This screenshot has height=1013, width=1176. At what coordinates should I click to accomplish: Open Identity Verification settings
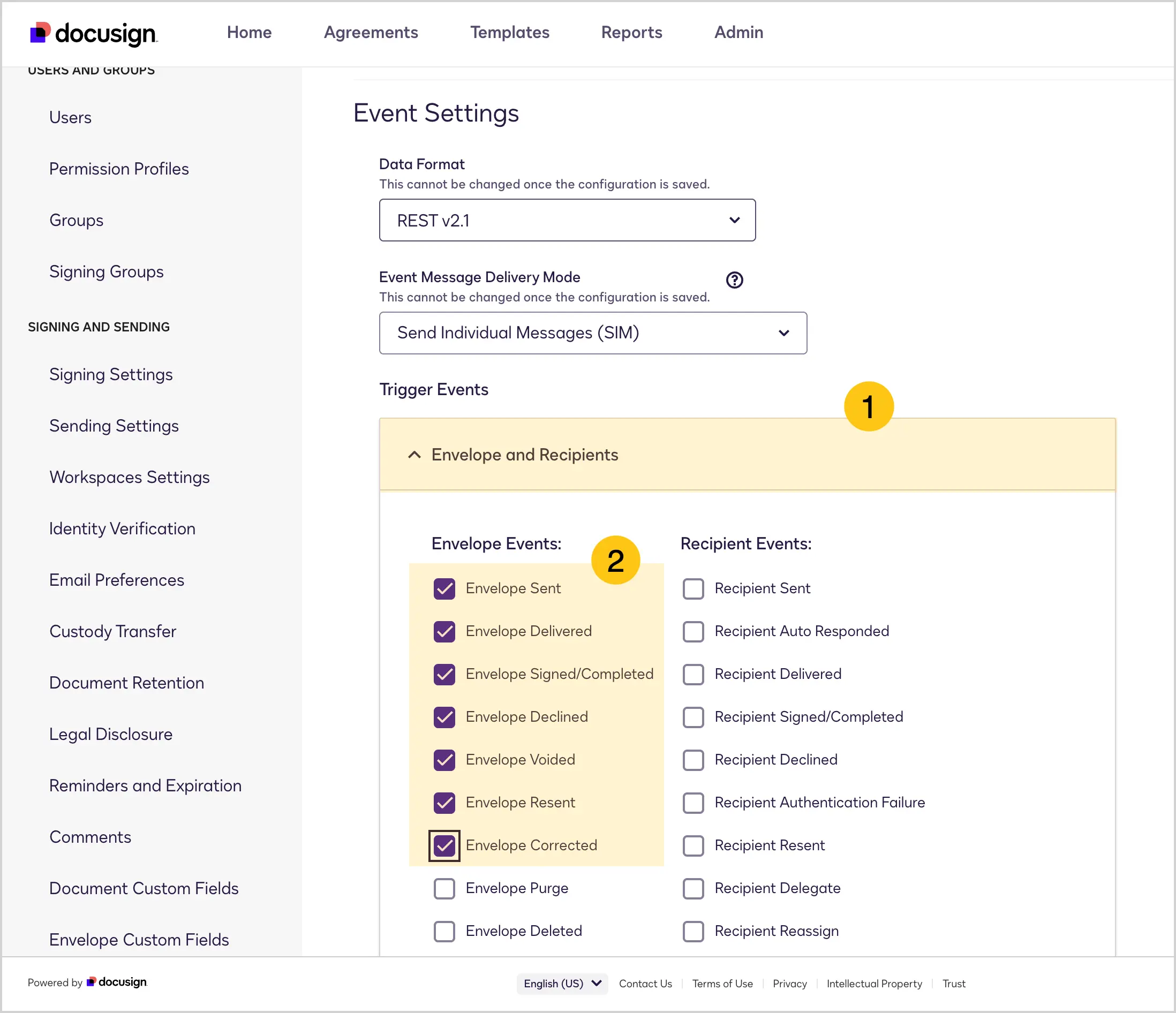122,529
